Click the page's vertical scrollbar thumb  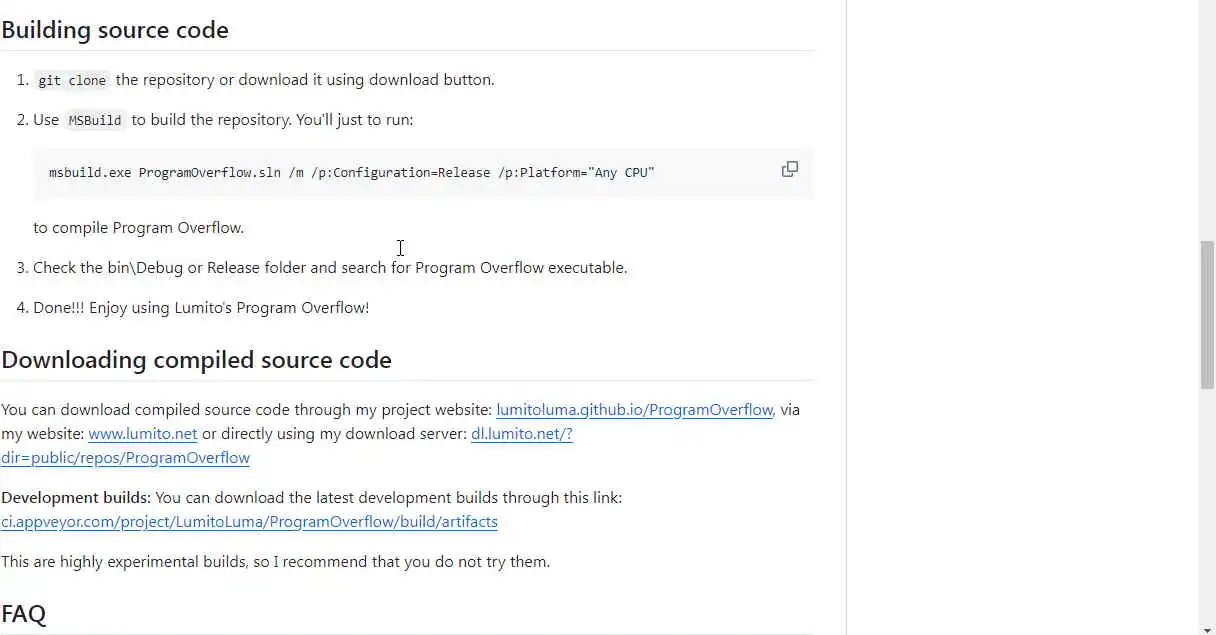point(1207,313)
